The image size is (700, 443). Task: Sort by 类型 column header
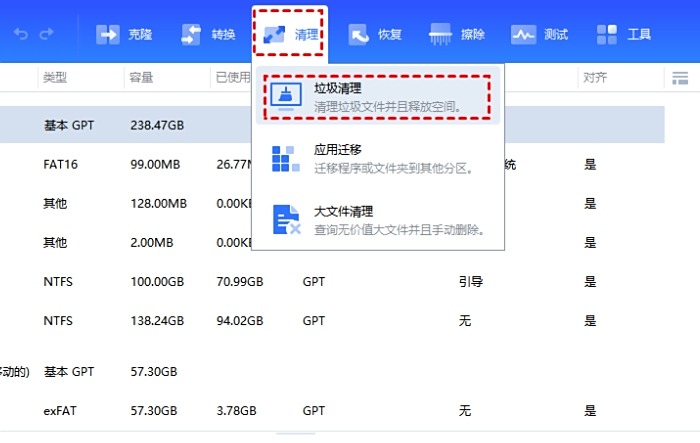click(x=54, y=78)
